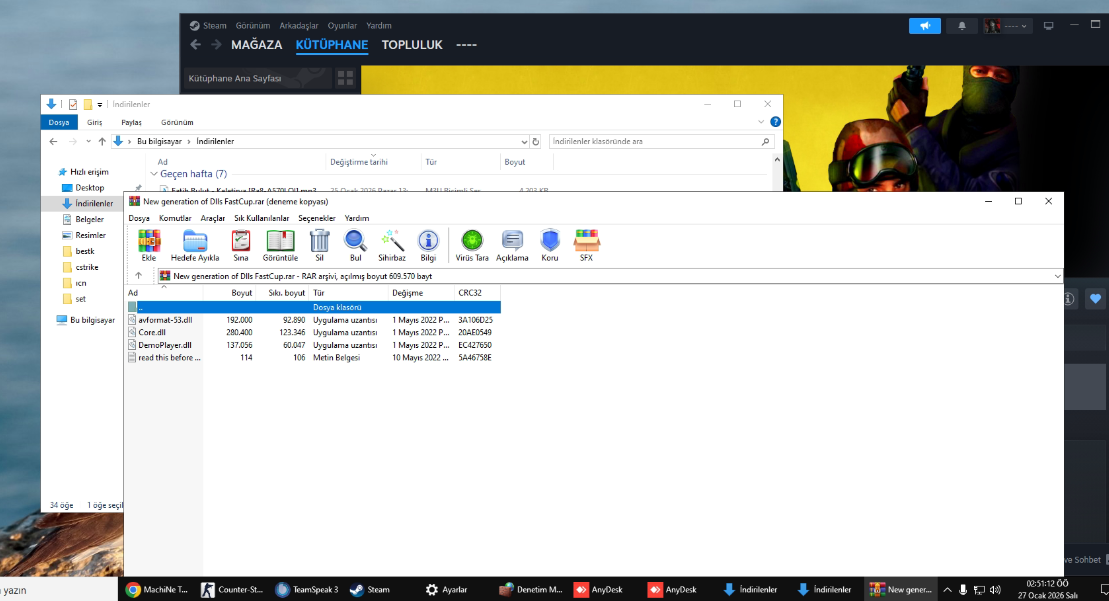Select the read this before text file
Viewport: 1109px width, 601px height.
click(x=313, y=358)
